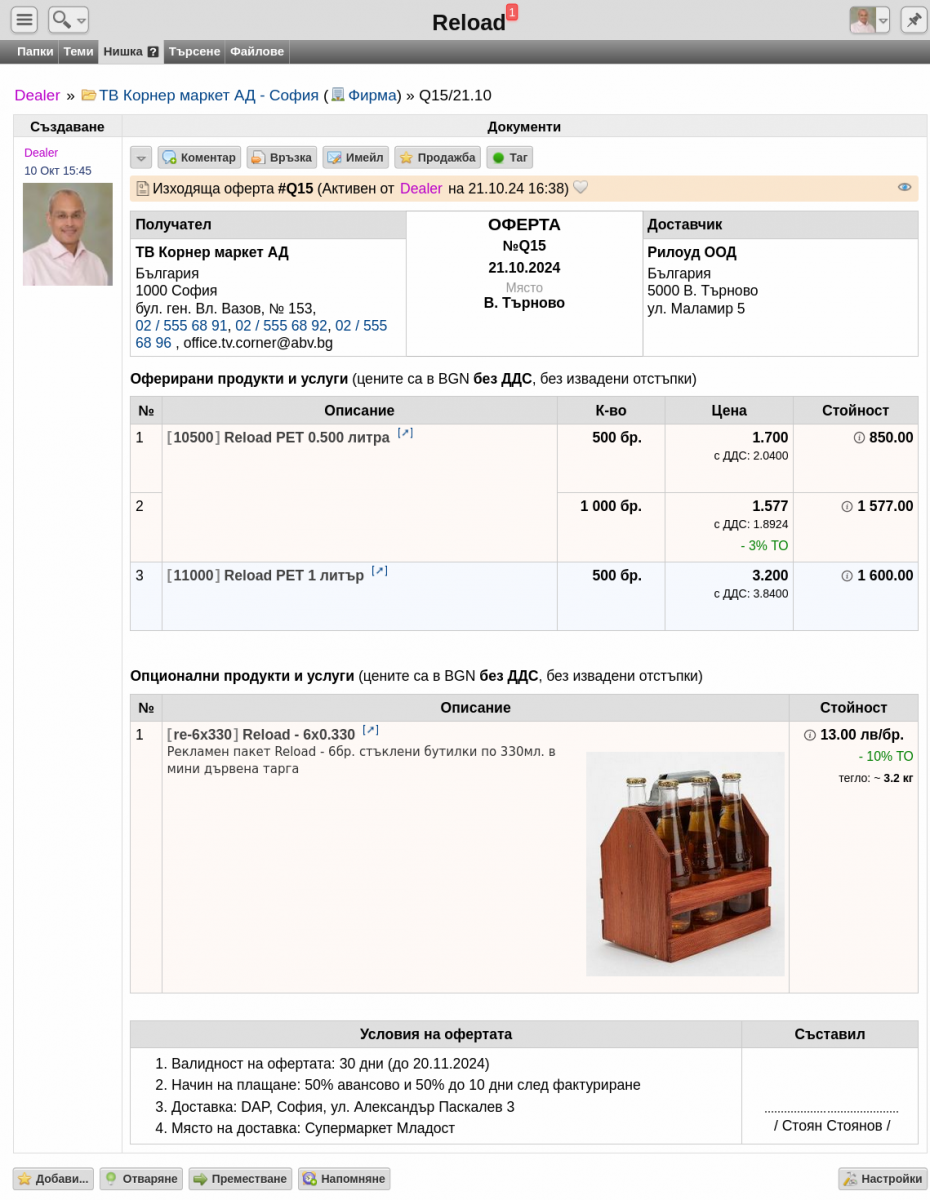Click the email office.tv.corner@abv.bg
Viewport: 930px width, 1200px height.
[x=258, y=343]
